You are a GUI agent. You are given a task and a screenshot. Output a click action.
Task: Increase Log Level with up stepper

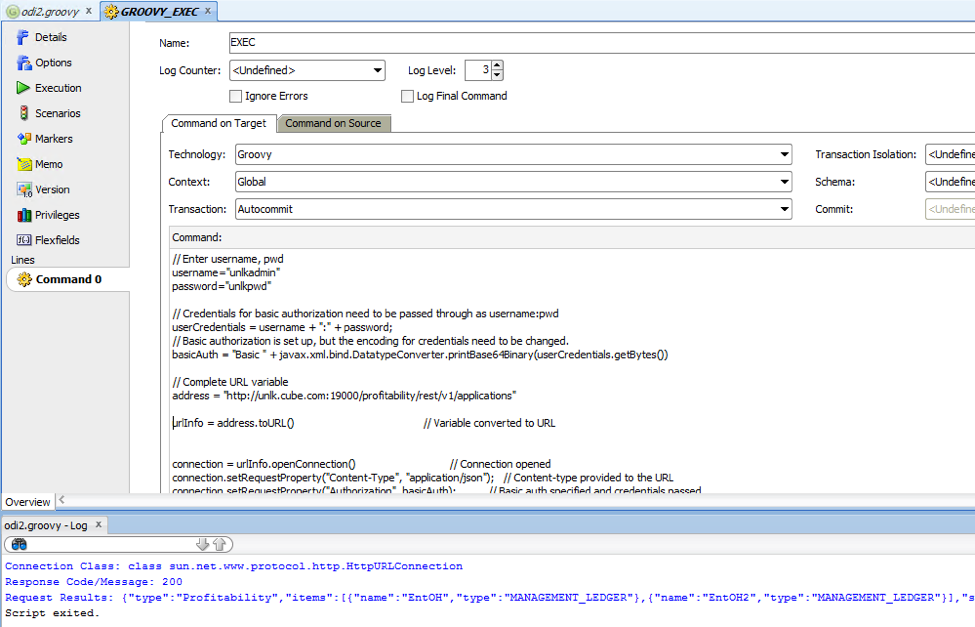pos(497,66)
